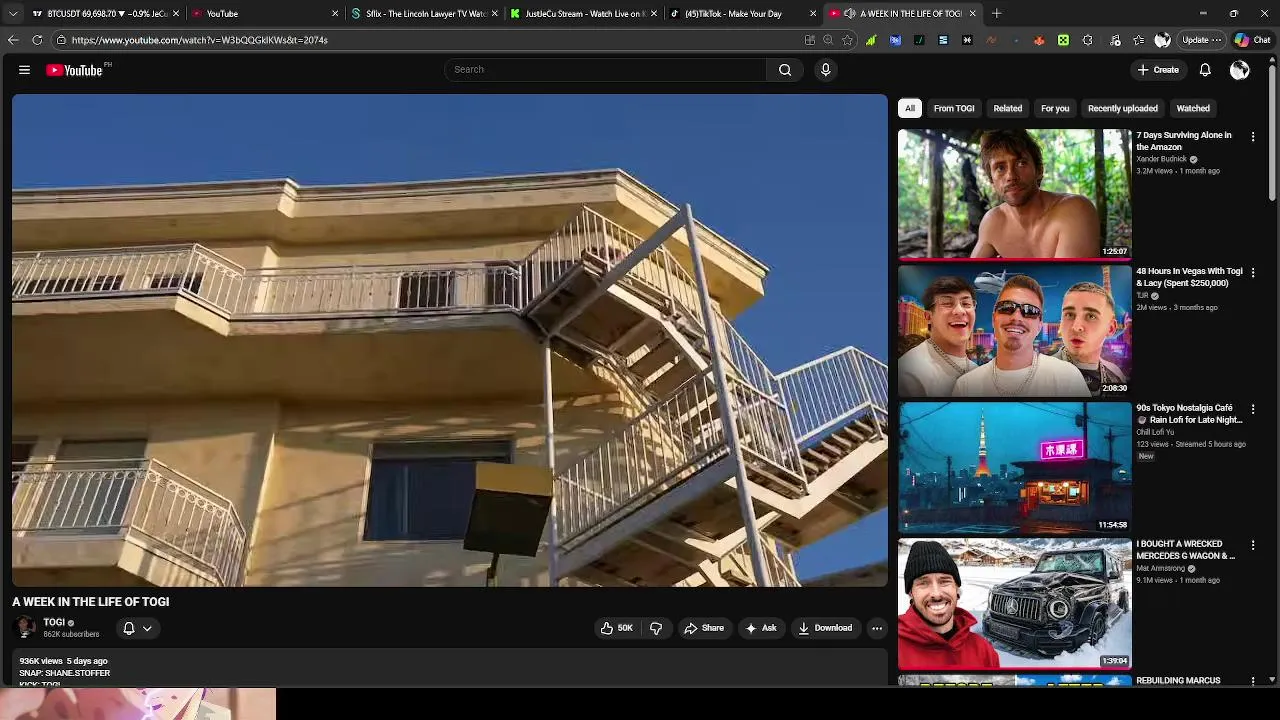This screenshot has height=720, width=1280.
Task: Select the Related filter chip
Action: [1008, 108]
